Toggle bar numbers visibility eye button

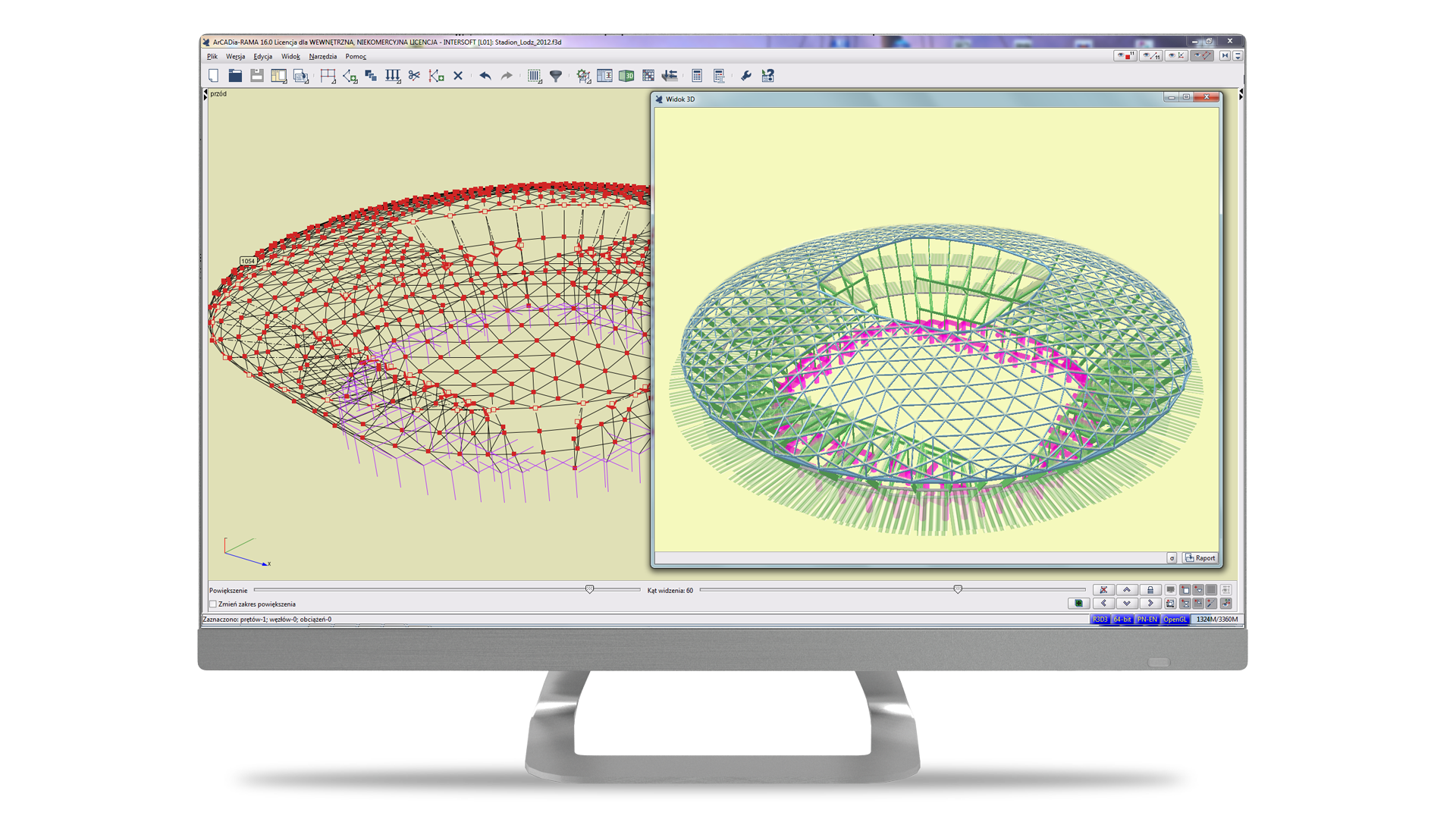[1150, 56]
